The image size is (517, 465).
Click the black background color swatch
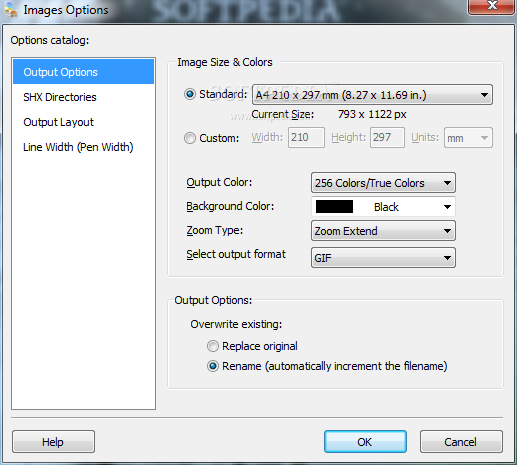(x=334, y=207)
